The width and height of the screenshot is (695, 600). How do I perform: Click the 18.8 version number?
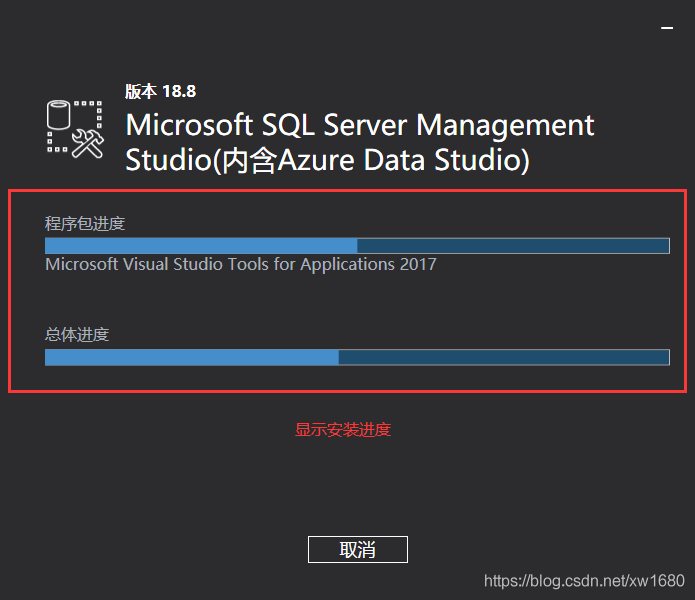(179, 91)
